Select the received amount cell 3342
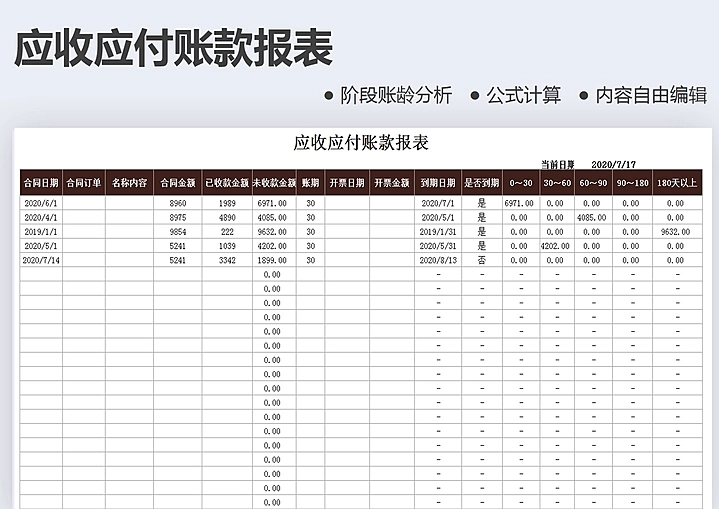Viewport: 719px width, 509px height. [227, 260]
